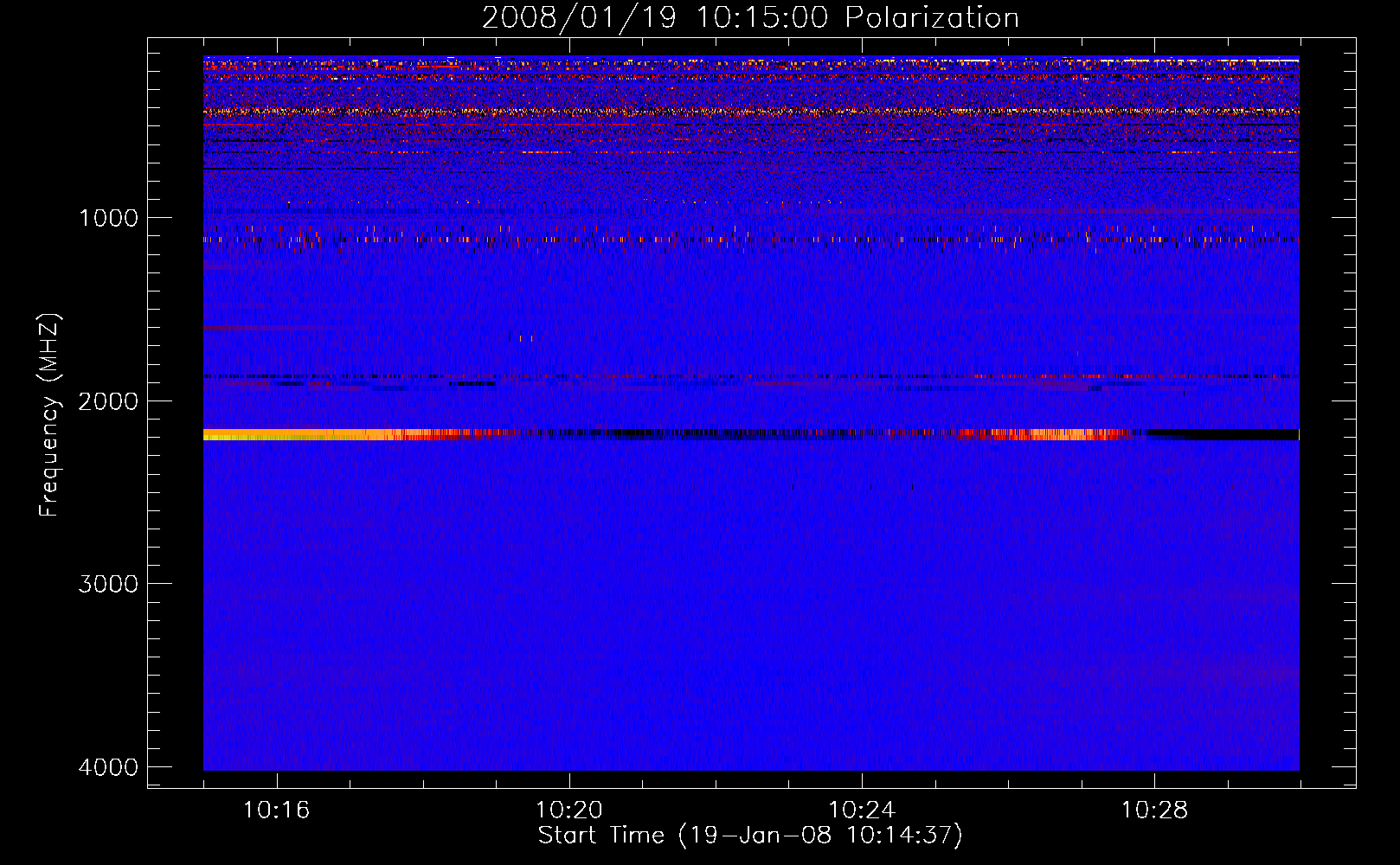Click the 2000 frequency tick label
The height and width of the screenshot is (865, 1400).
[x=108, y=401]
